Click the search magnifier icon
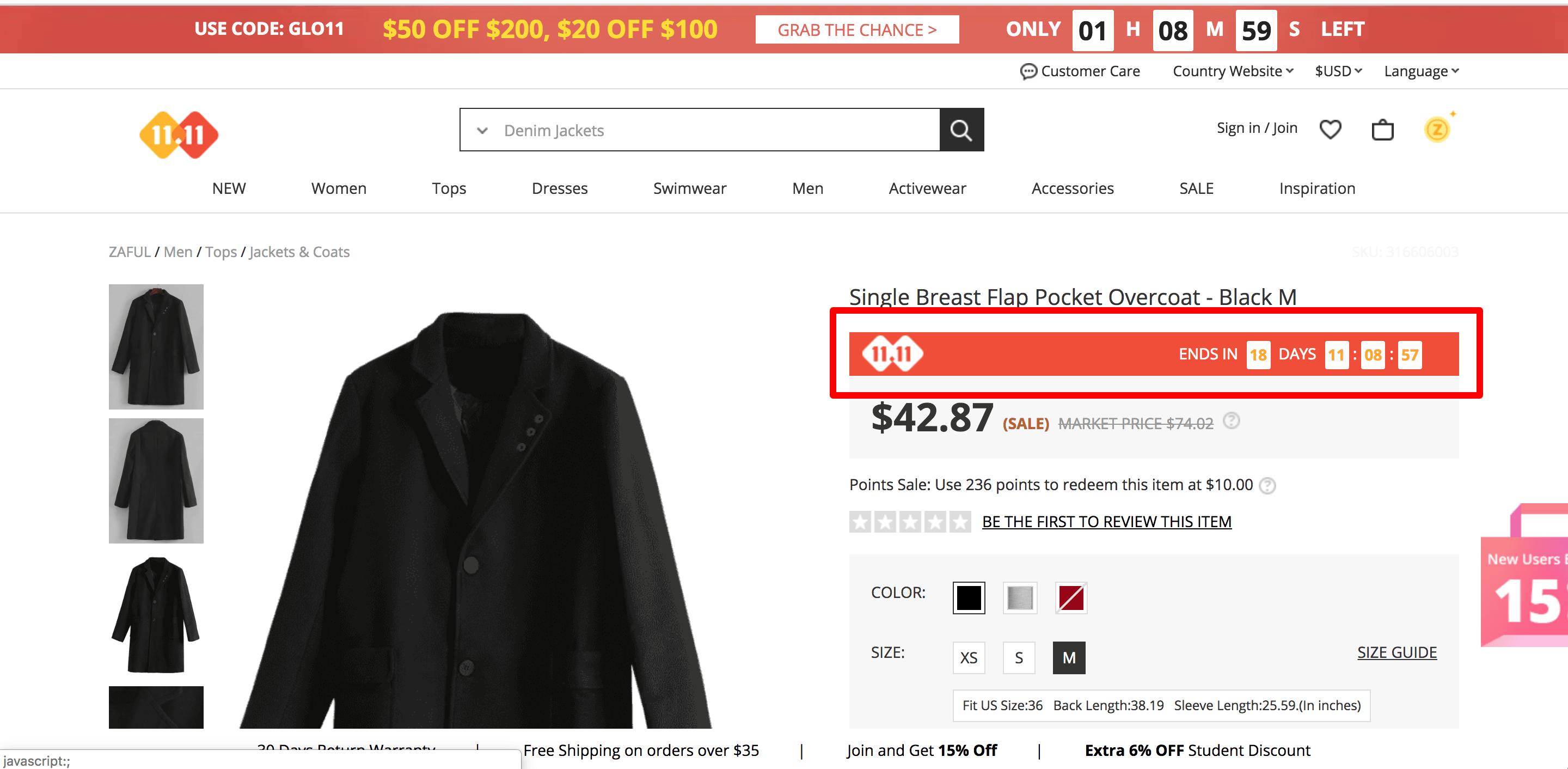 tap(961, 130)
